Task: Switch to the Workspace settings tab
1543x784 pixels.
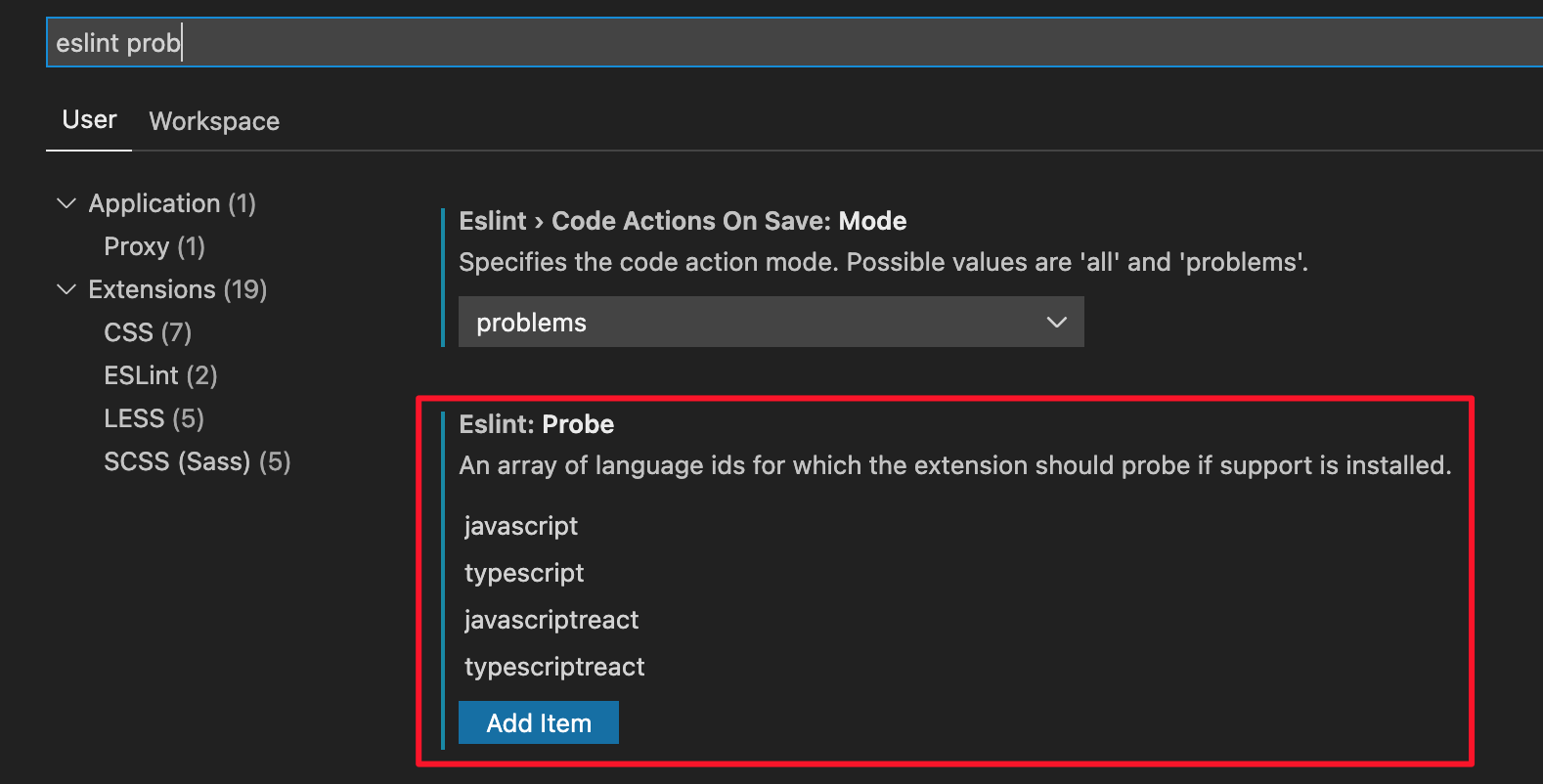Action: [214, 121]
